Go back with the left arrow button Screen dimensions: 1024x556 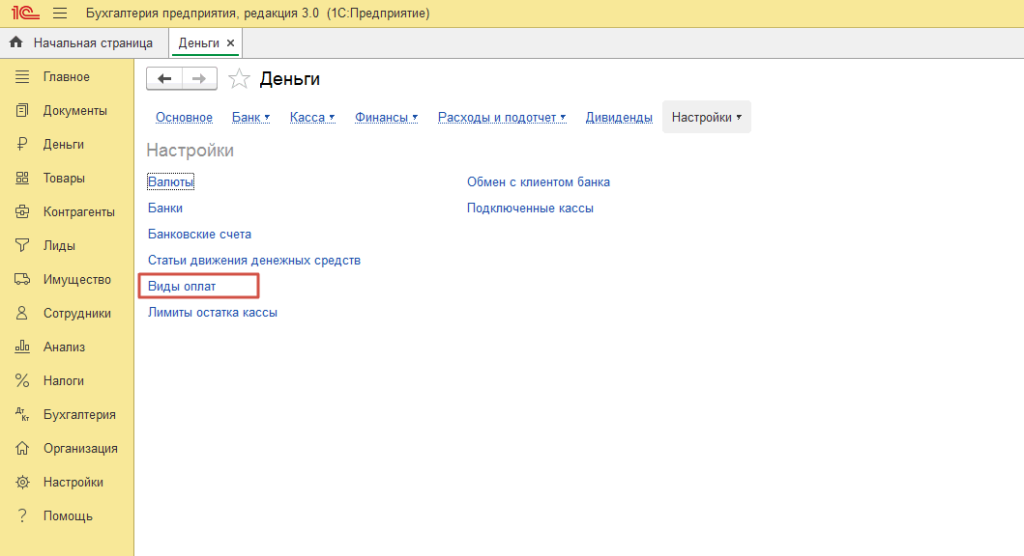[x=164, y=78]
